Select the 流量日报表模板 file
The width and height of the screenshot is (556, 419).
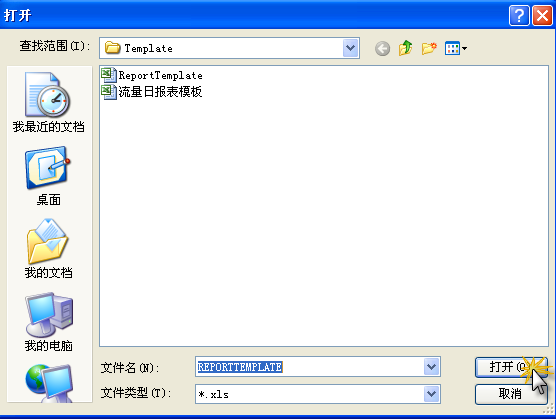[152, 92]
